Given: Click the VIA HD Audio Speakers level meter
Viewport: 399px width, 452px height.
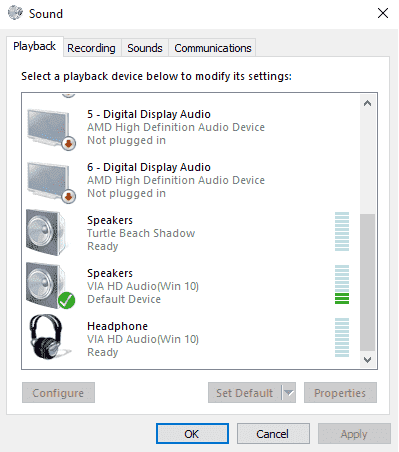Looking at the screenshot, I should pyautogui.click(x=342, y=284).
